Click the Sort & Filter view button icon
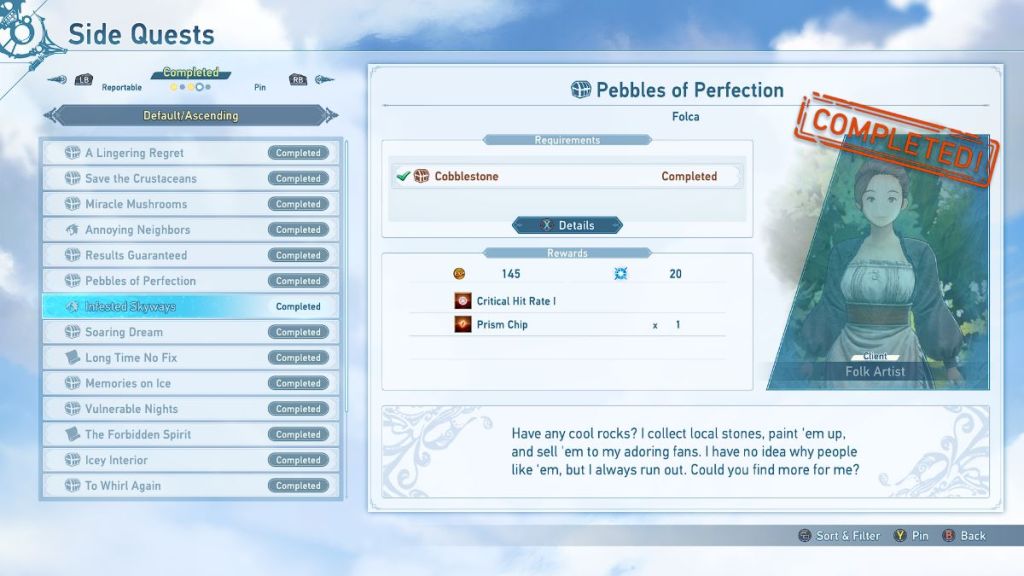The height and width of the screenshot is (576, 1024). (x=805, y=536)
